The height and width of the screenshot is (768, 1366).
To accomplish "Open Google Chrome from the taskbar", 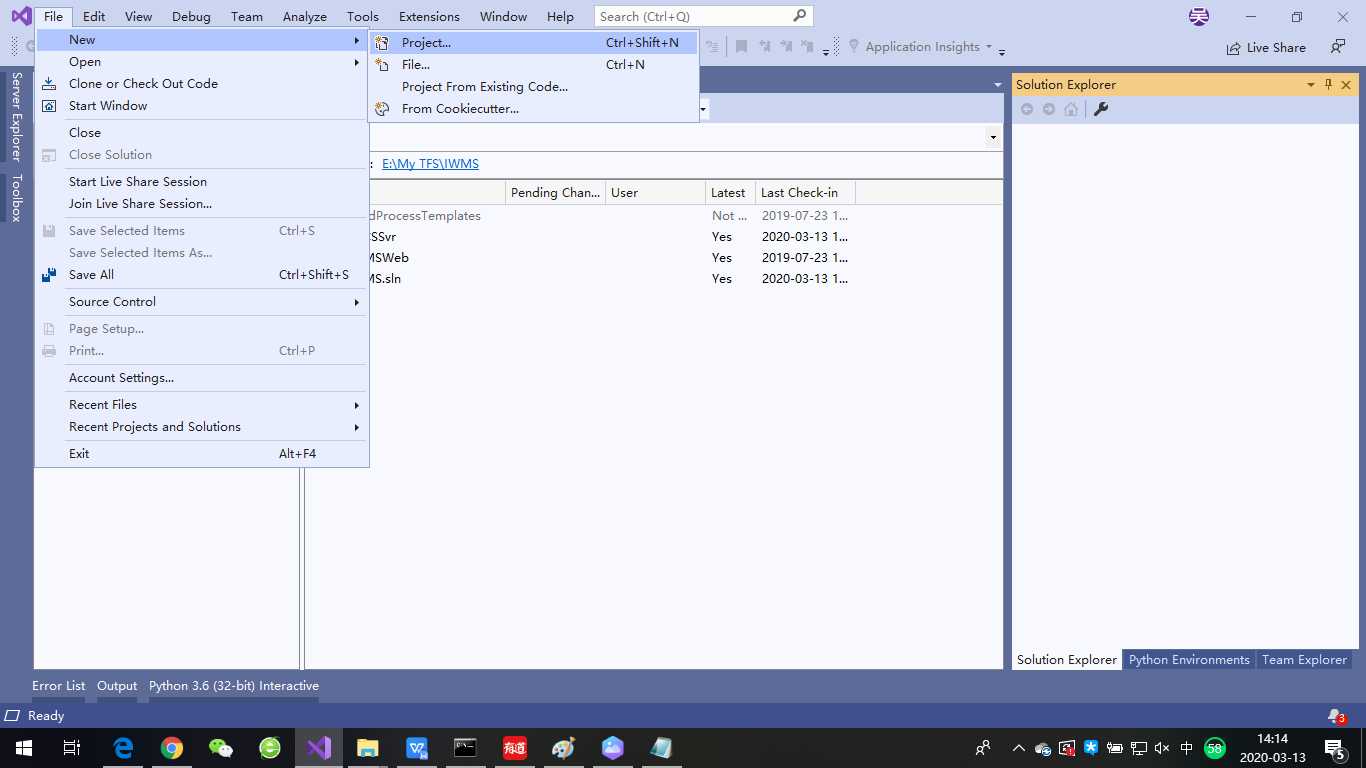I will (x=172, y=748).
